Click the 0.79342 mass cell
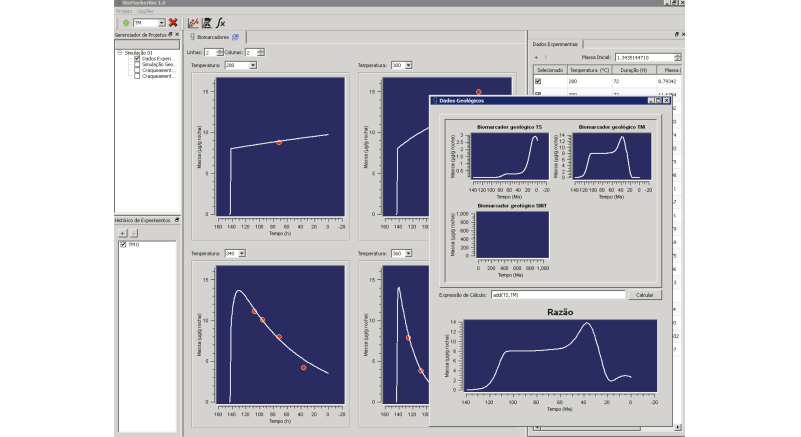Viewport: 801px width, 437px height. (x=668, y=81)
